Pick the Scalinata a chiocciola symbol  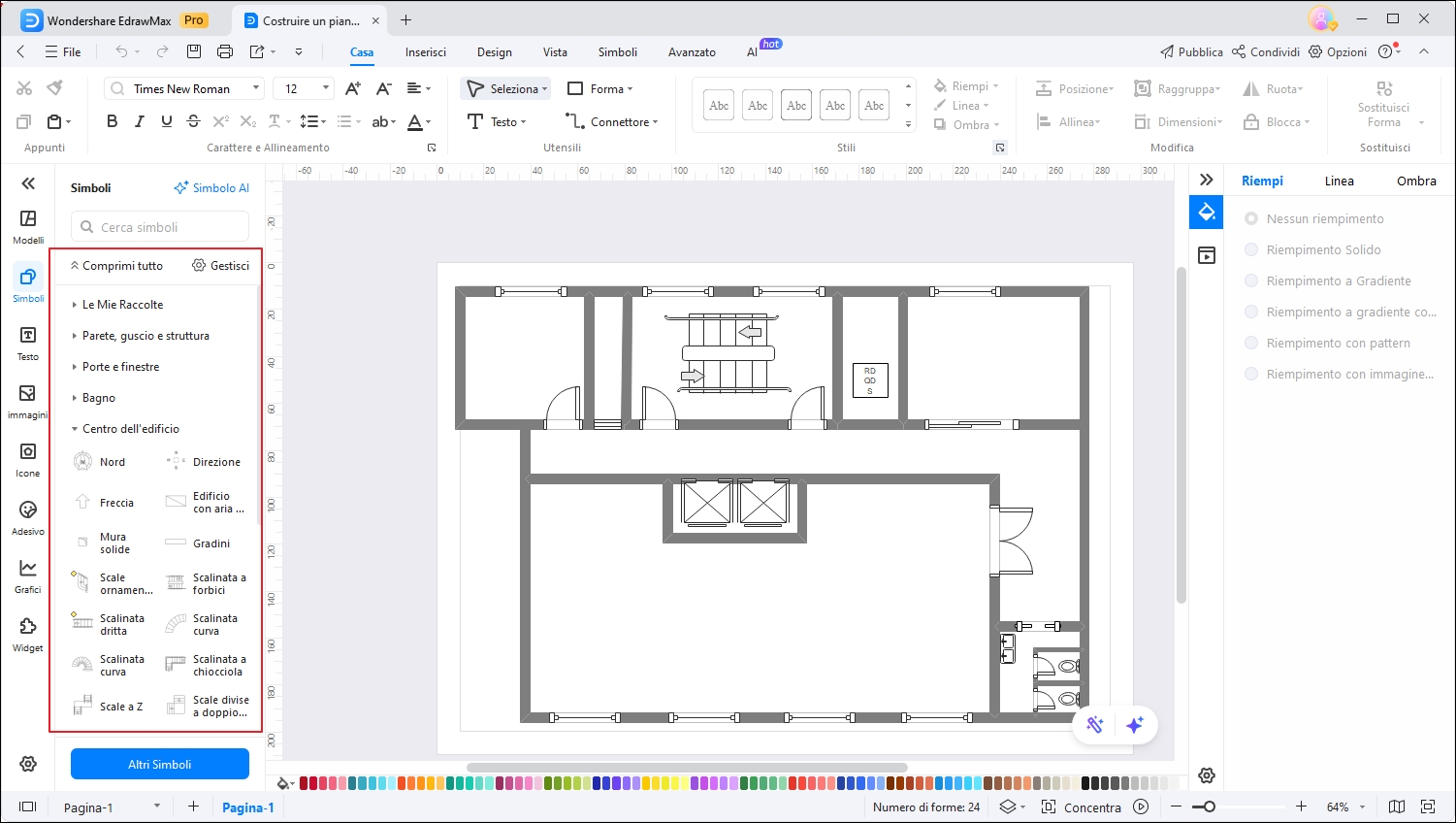tap(176, 665)
